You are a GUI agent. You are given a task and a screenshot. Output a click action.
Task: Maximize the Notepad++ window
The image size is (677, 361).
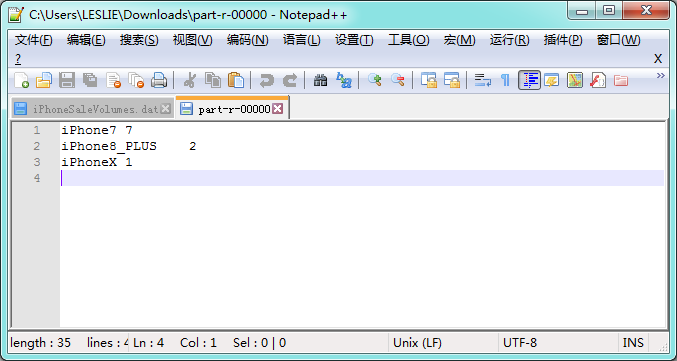point(609,11)
